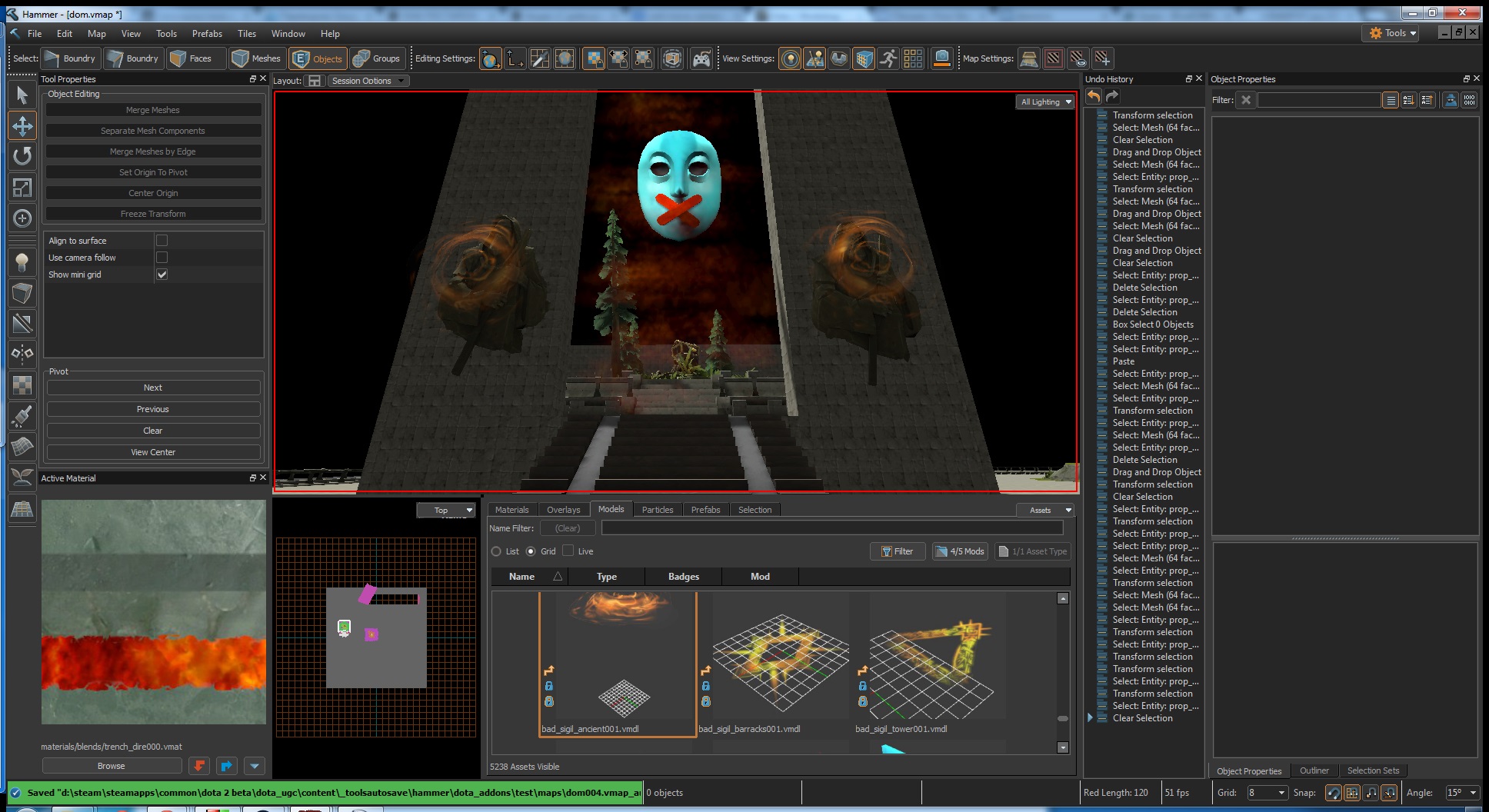The height and width of the screenshot is (812, 1489).
Task: Activate the Clipping tool
Action: (x=22, y=324)
